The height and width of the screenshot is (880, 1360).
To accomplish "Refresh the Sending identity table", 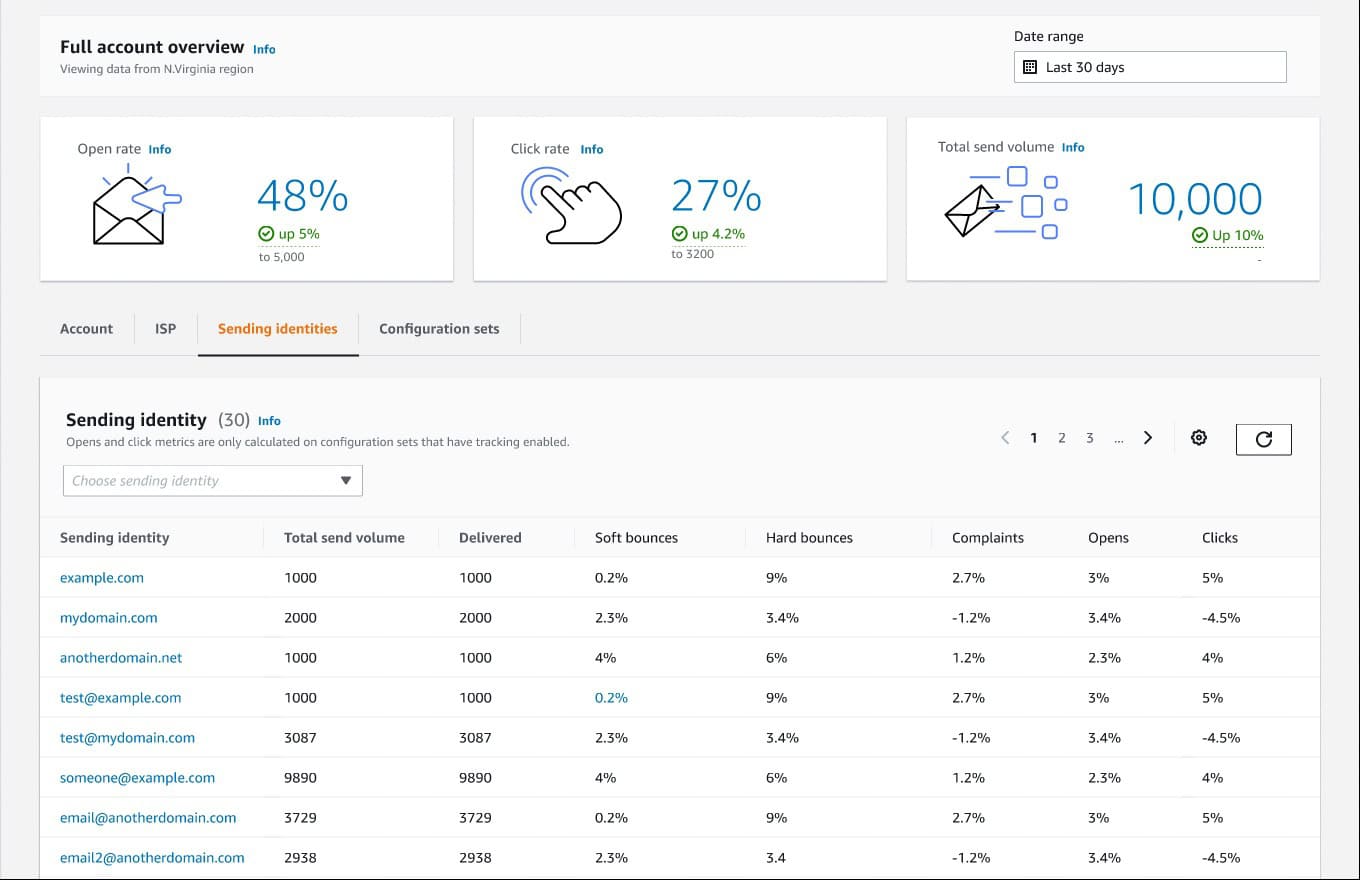I will click(1263, 438).
